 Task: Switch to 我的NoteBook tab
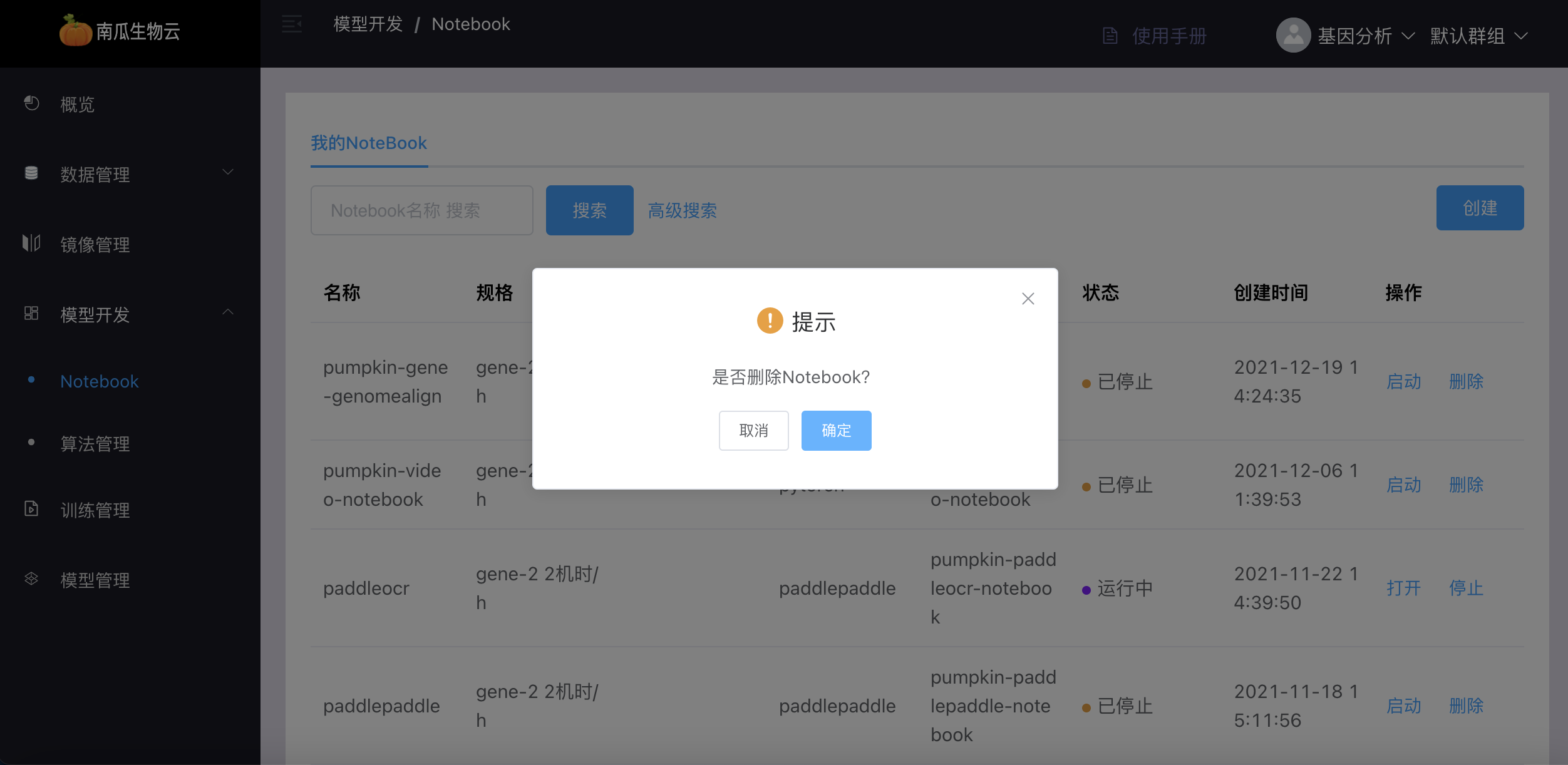pos(369,143)
